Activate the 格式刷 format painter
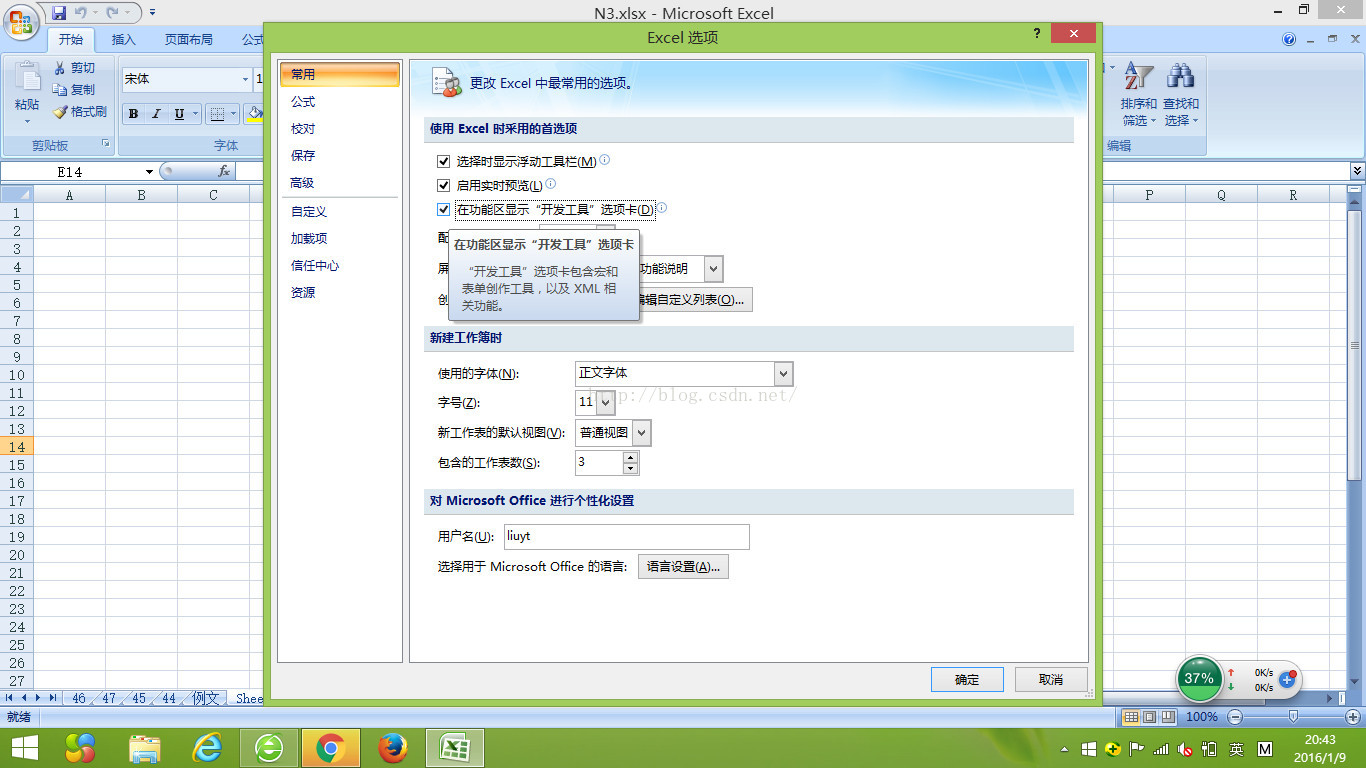Image resolution: width=1366 pixels, height=768 pixels. click(80, 112)
